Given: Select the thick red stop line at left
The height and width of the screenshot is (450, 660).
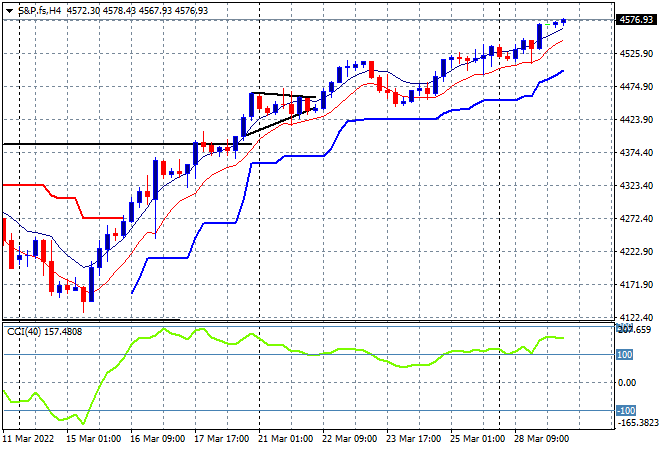Looking at the screenshot, I should pyautogui.click(x=63, y=197).
